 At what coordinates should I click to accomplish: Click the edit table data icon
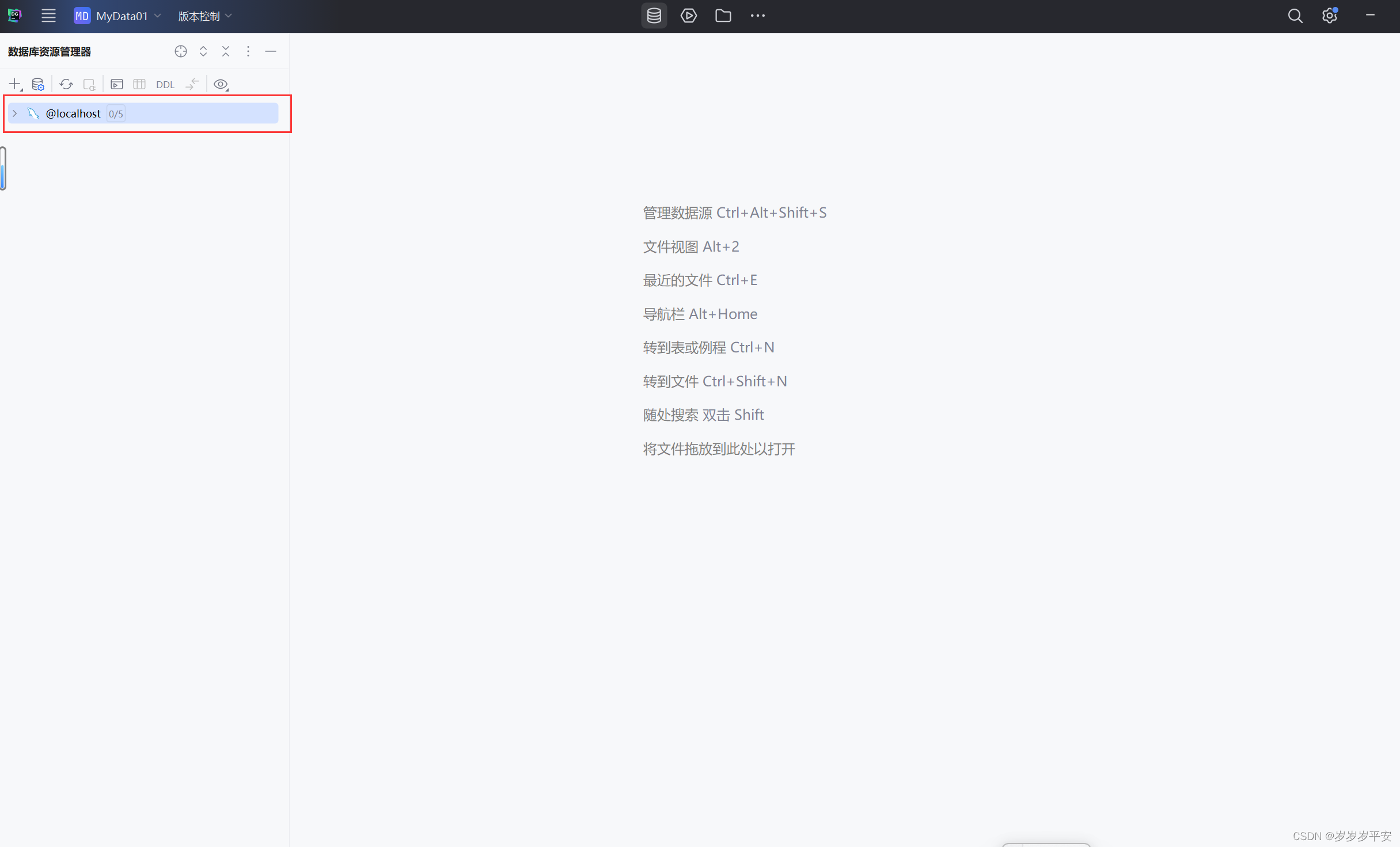[139, 84]
